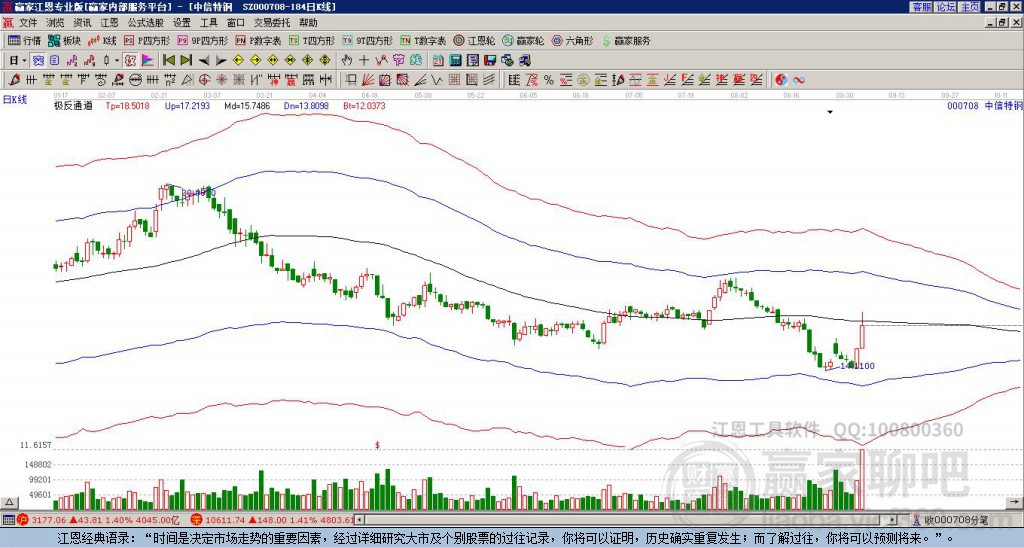
Task: Click the gold 金 circle icon
Action: (x=582, y=80)
